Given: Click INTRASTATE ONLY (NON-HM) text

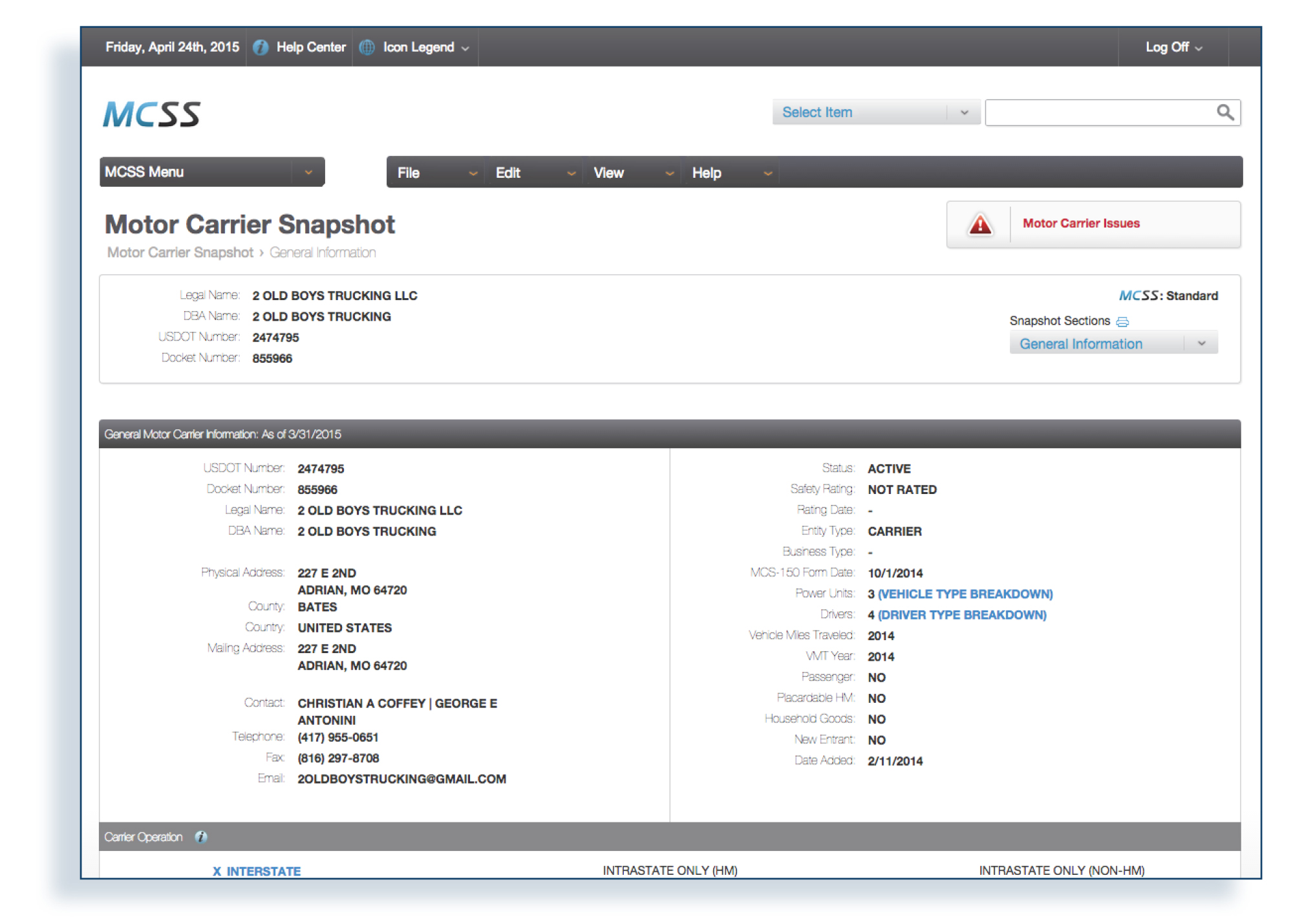Looking at the screenshot, I should tap(1062, 870).
